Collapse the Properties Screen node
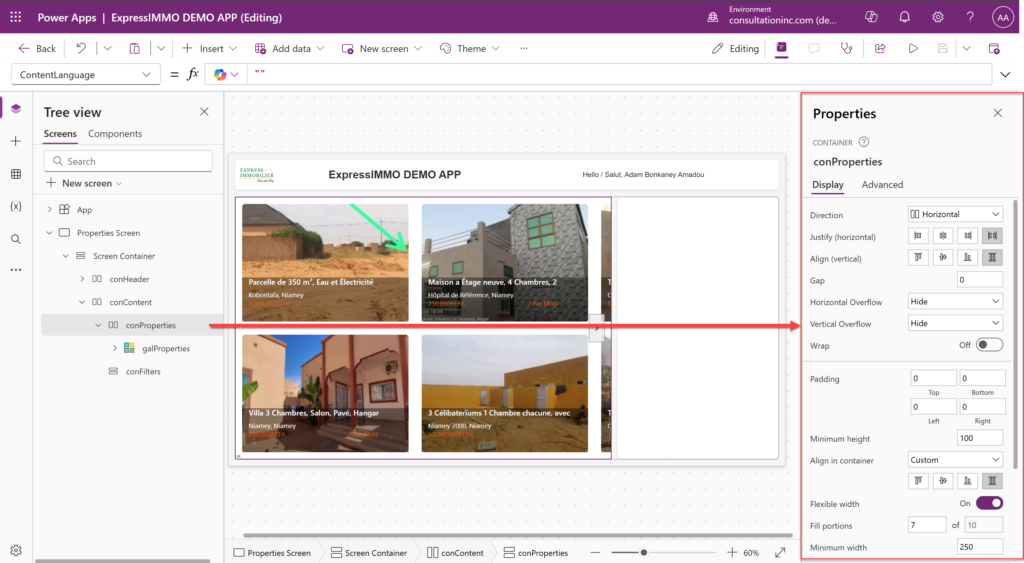 pyautogui.click(x=50, y=233)
